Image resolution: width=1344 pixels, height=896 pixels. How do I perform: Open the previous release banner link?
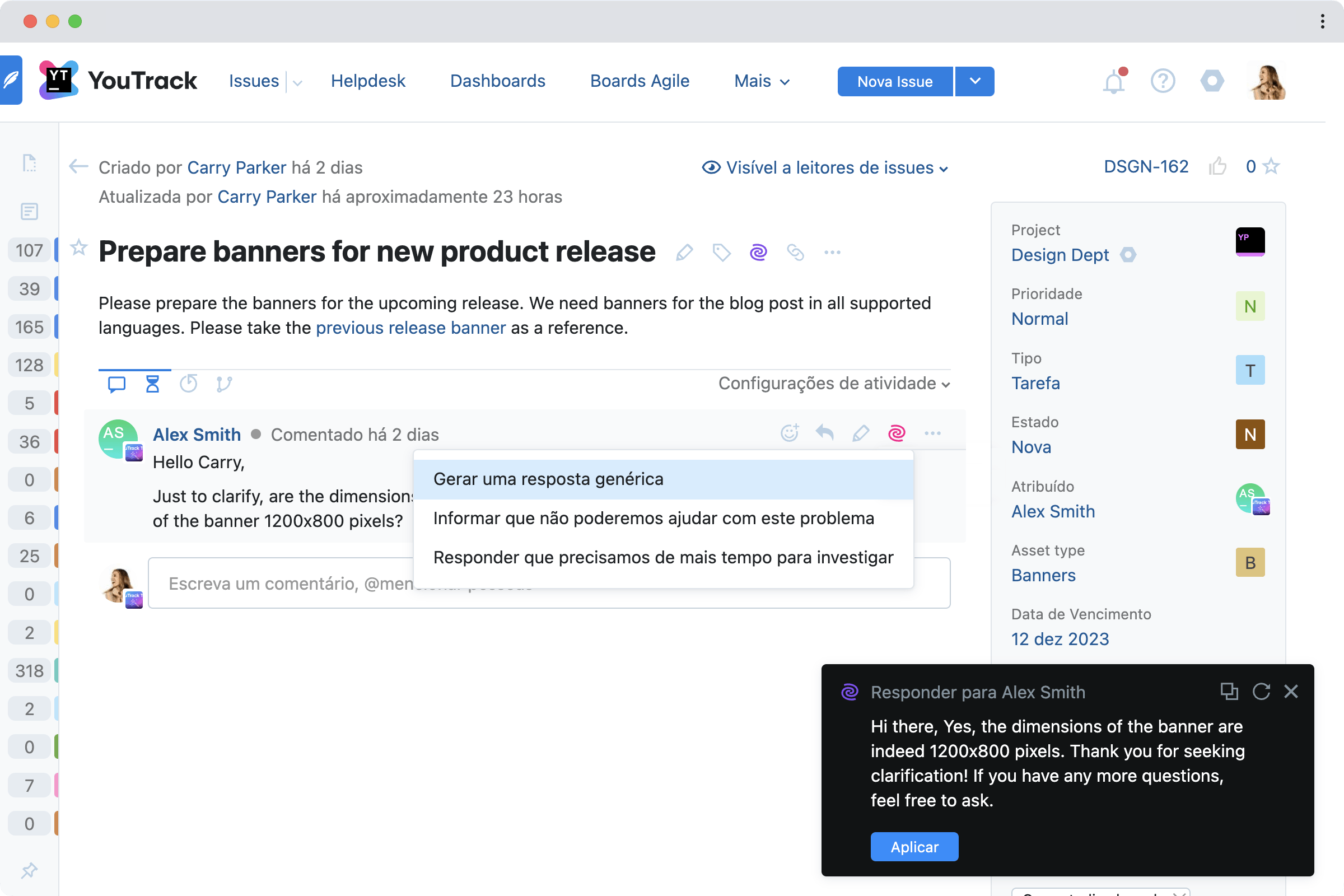tap(410, 328)
